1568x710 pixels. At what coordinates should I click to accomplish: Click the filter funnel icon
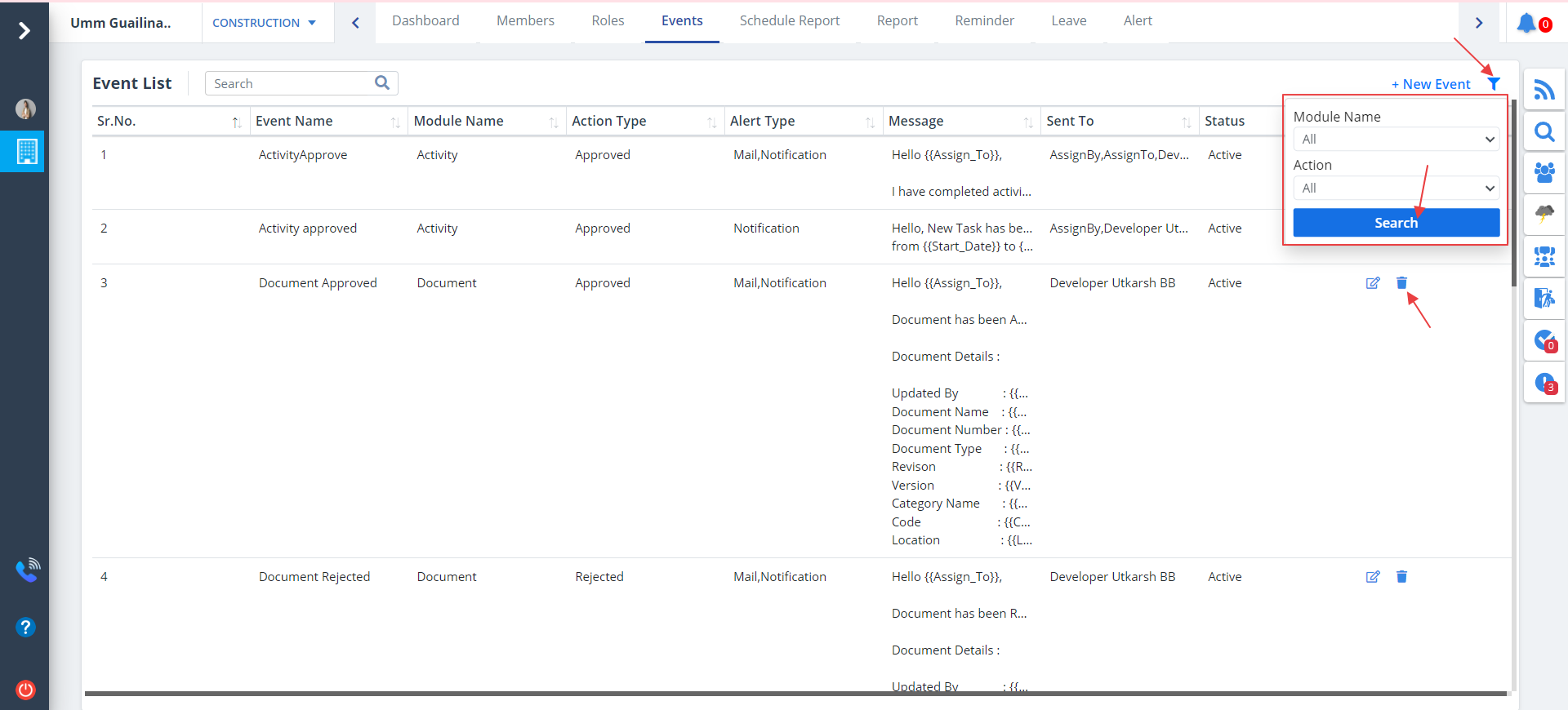pos(1493,84)
